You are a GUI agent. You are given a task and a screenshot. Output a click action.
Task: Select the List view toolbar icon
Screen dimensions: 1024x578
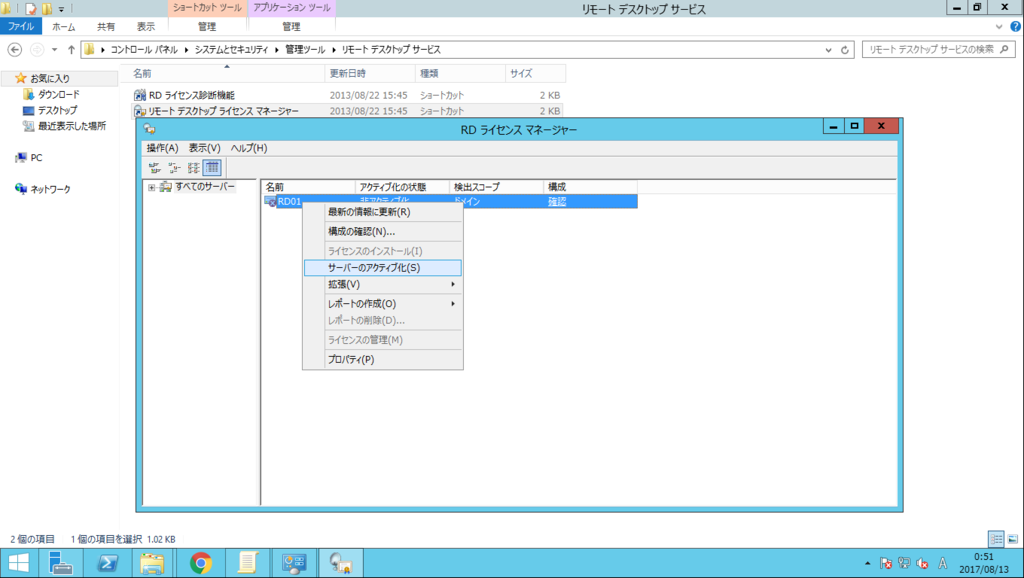point(193,168)
